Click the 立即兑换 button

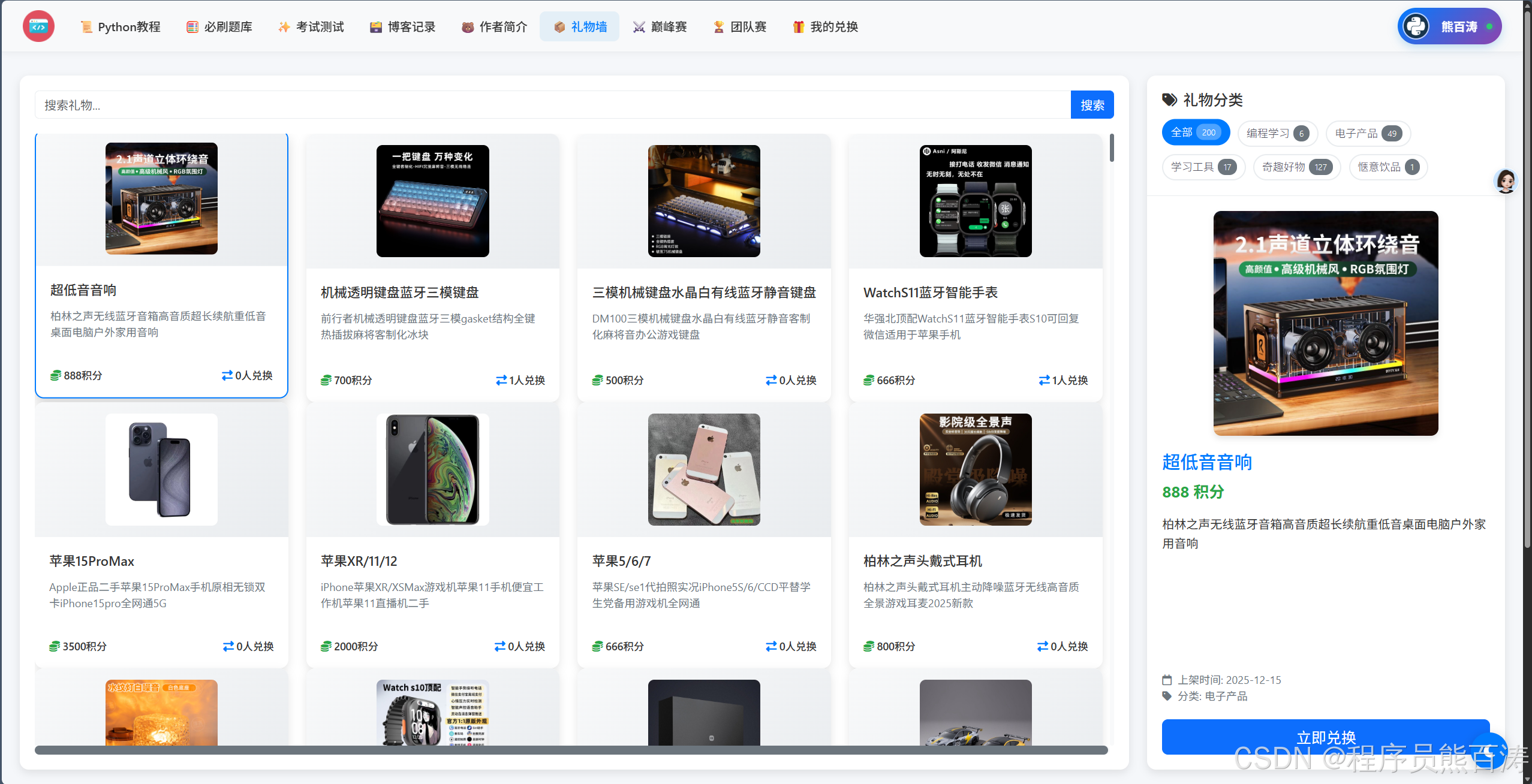(1326, 737)
